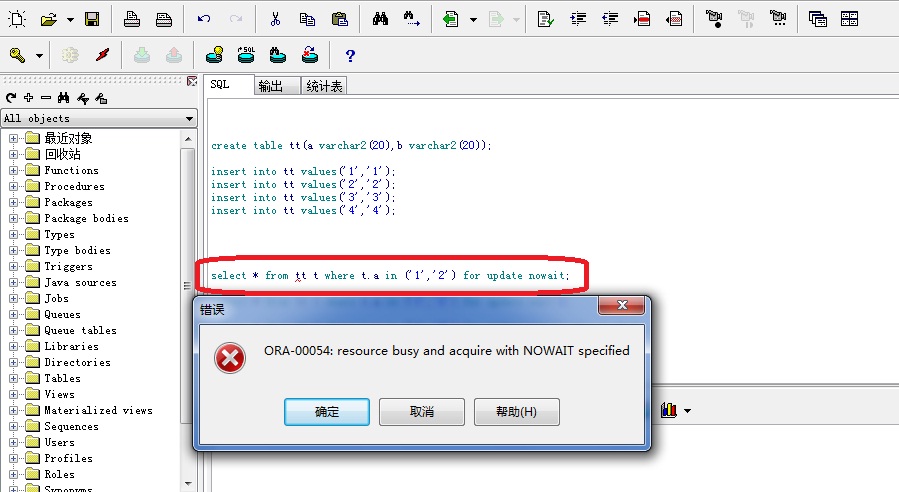Click the Tile windows icon
Viewport: 899px width, 492px height.
tap(849, 19)
